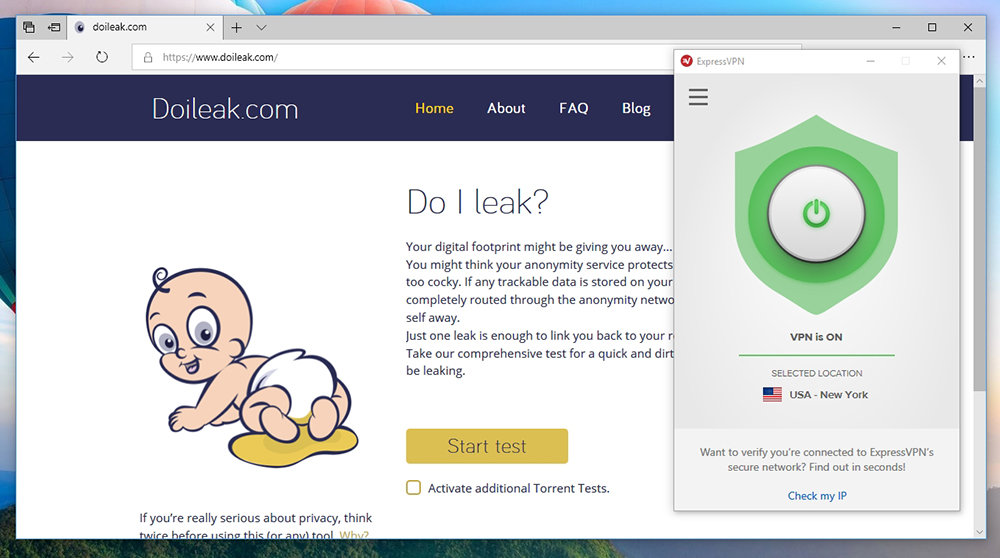Choose the USA - New York selected location

click(x=816, y=395)
